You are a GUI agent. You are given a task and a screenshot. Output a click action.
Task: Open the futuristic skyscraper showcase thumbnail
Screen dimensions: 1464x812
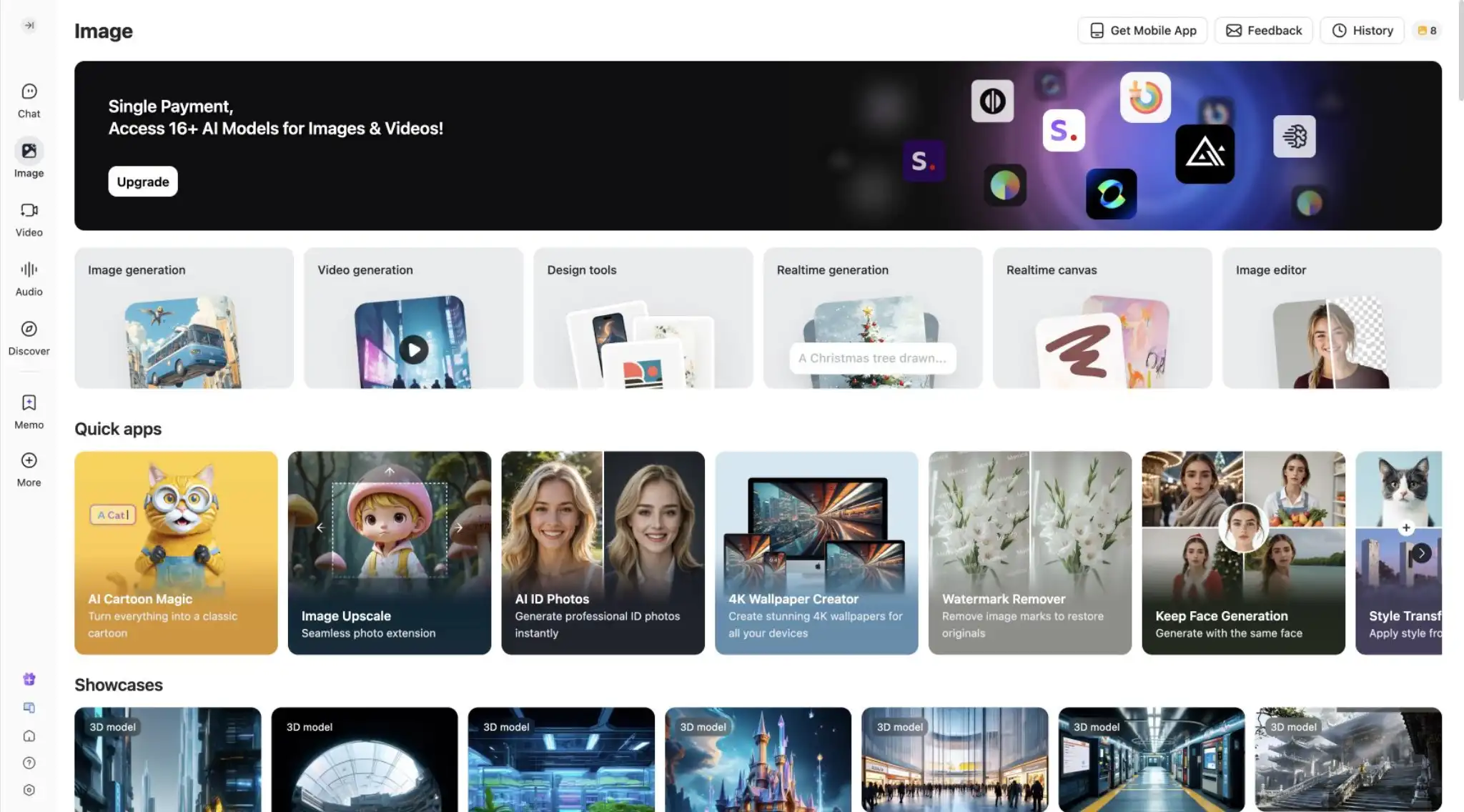pos(168,760)
